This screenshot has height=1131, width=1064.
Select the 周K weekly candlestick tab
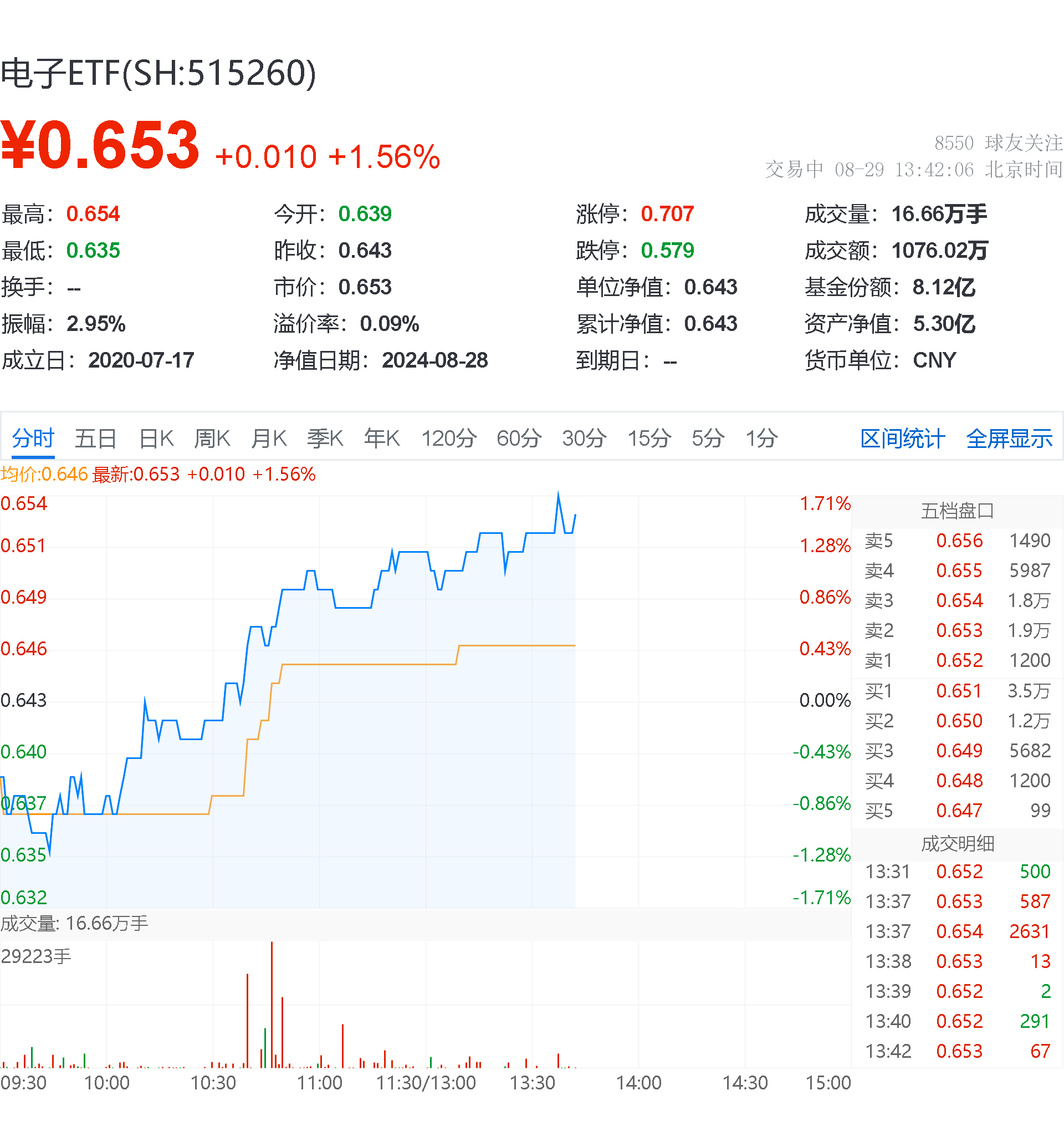[212, 439]
